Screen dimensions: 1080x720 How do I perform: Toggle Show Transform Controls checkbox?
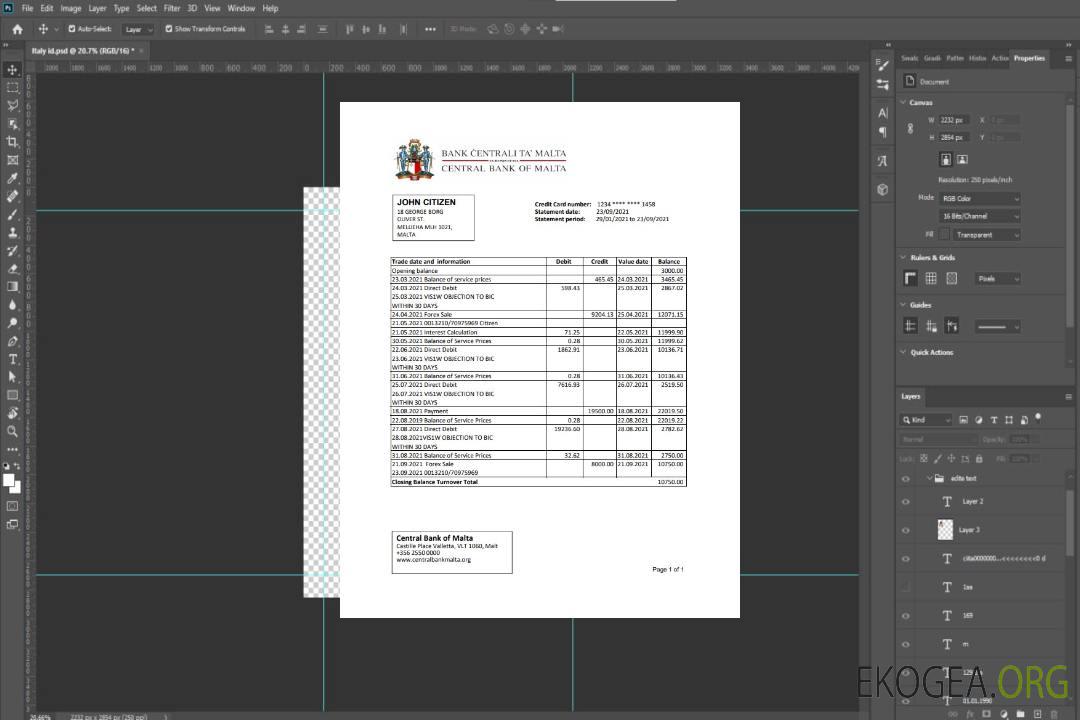[x=169, y=29]
